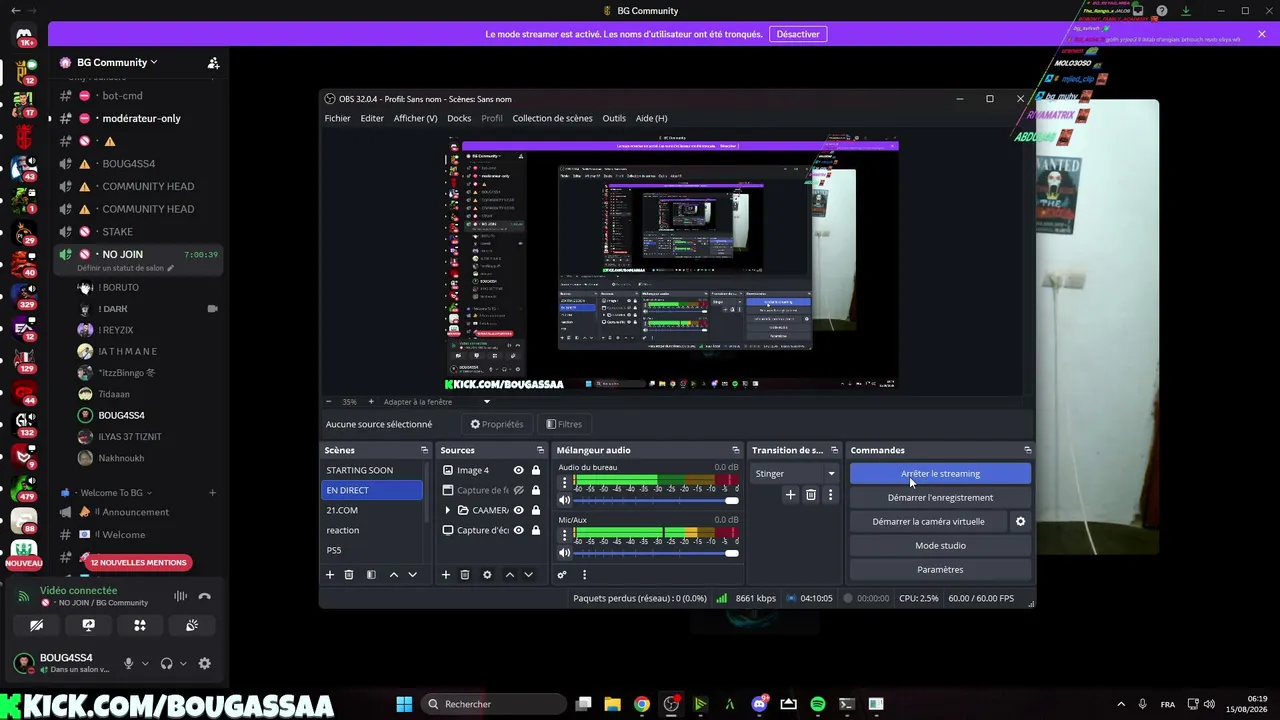
Task: Delete the selected scene in Scenes panel
Action: (349, 575)
